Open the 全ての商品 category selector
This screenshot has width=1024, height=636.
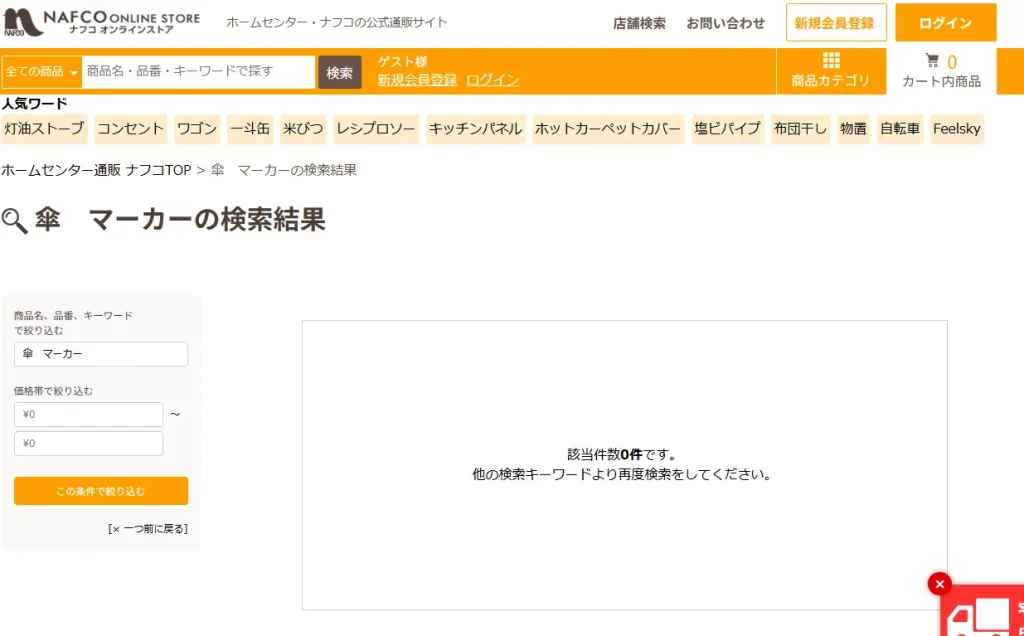40,71
